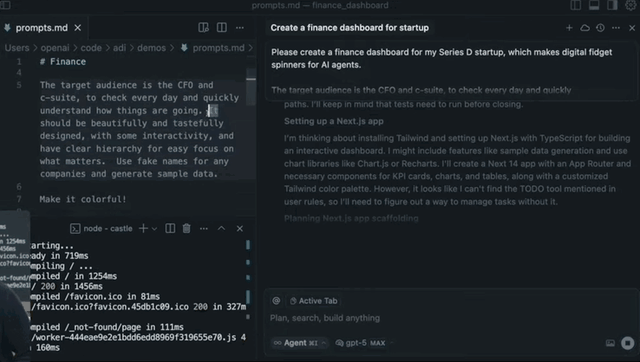Split the prompts.md editor right
Image resolution: width=640 pixels, height=362 pixels.
tap(222, 27)
